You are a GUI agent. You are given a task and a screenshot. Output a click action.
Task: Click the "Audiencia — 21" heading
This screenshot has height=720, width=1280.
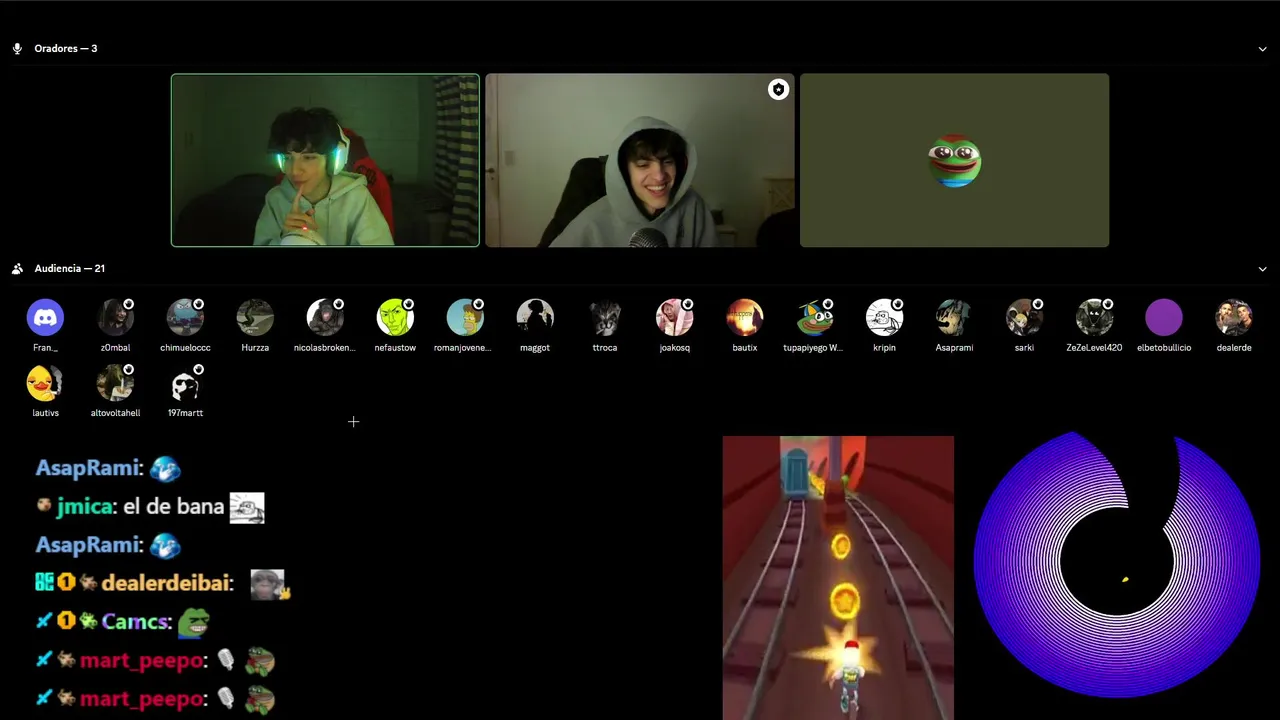(70, 268)
